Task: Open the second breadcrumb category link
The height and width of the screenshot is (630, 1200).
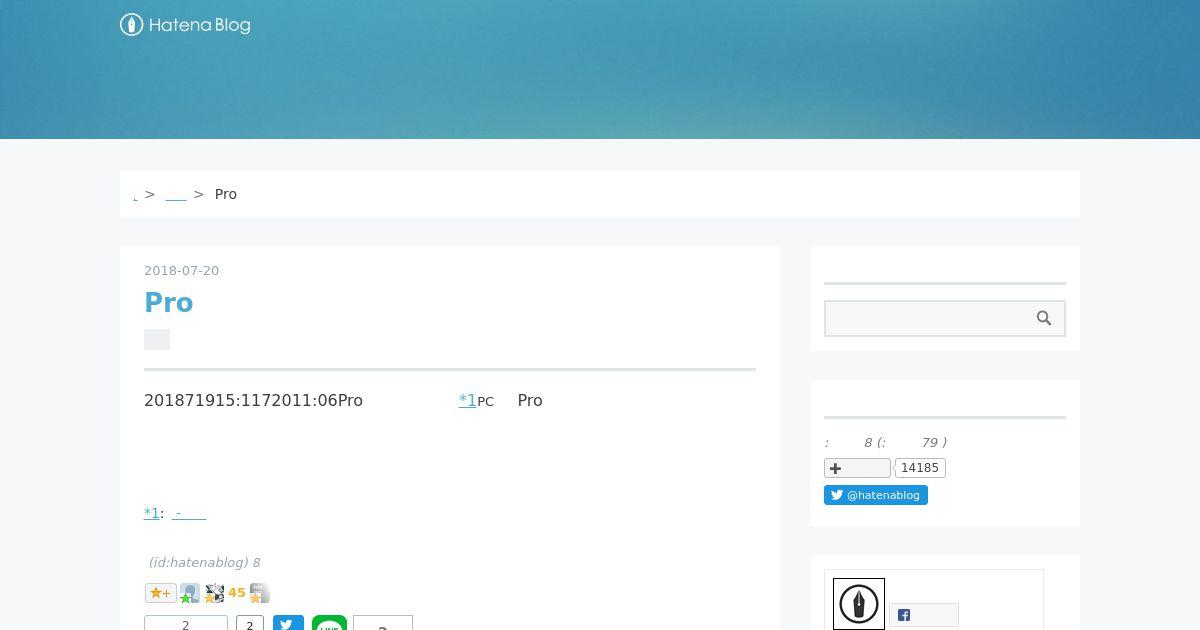Action: 176,195
